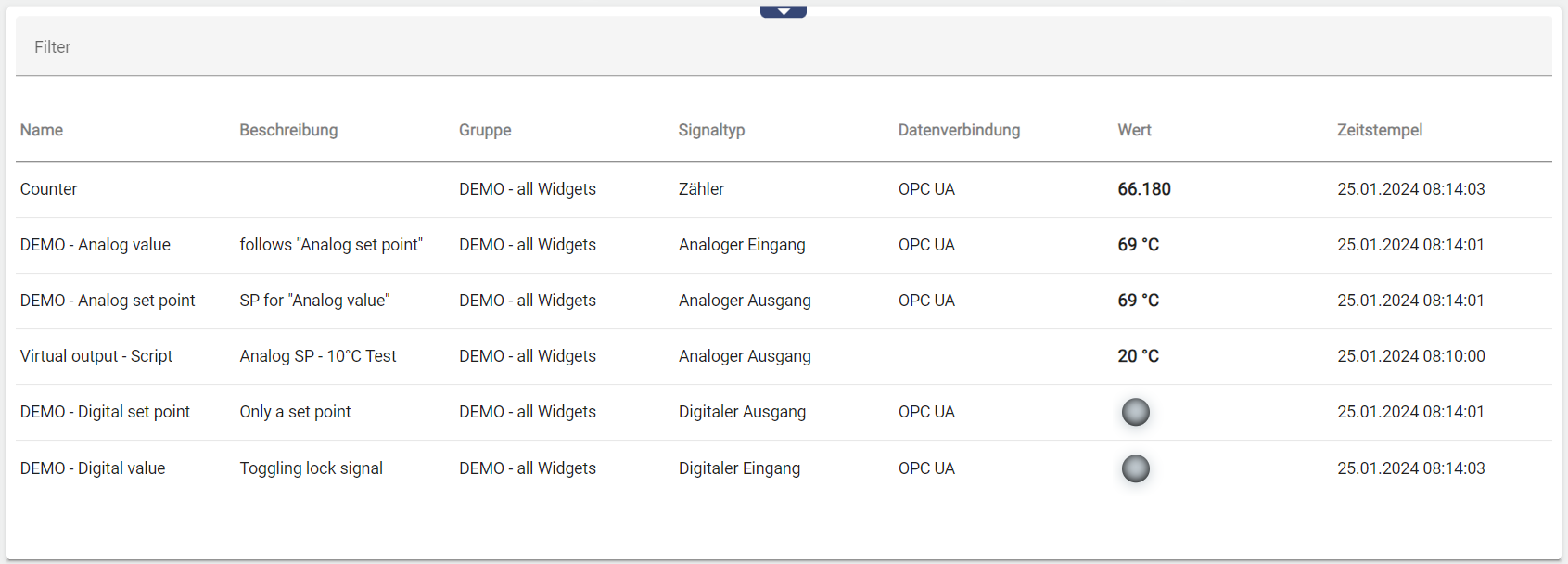Click the Digital set point status indicator

(x=1135, y=412)
